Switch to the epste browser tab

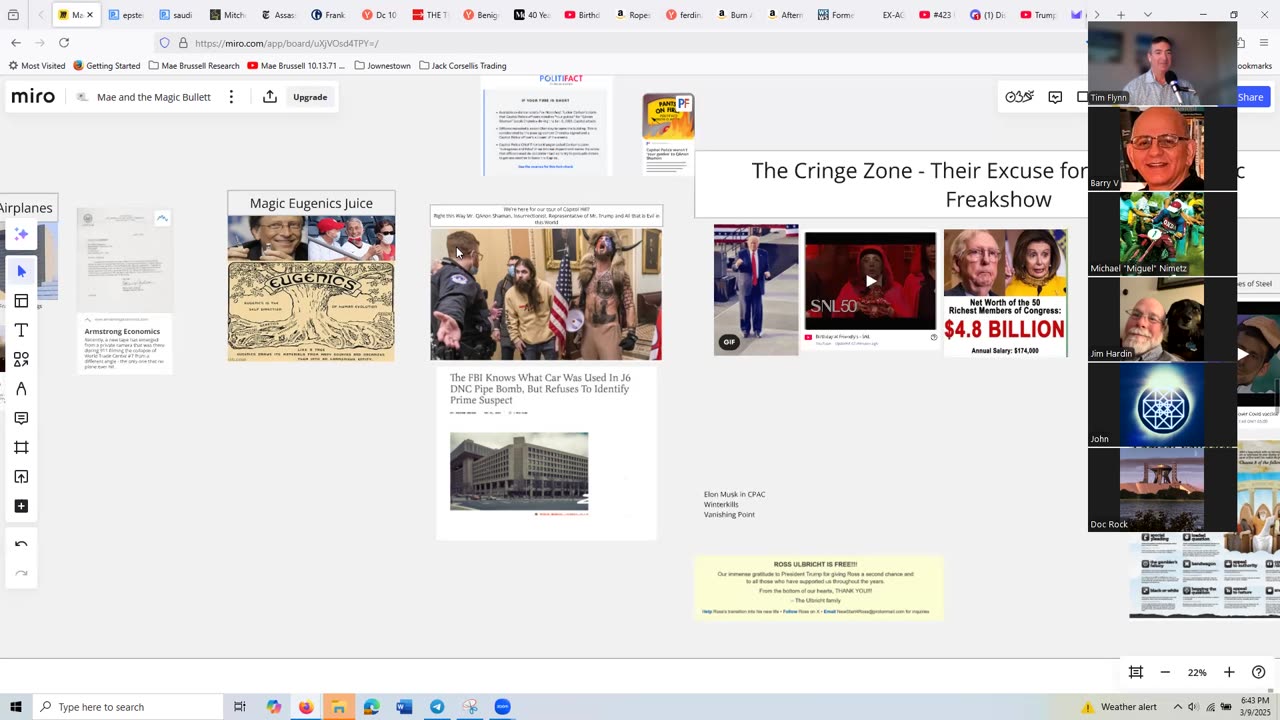126,15
